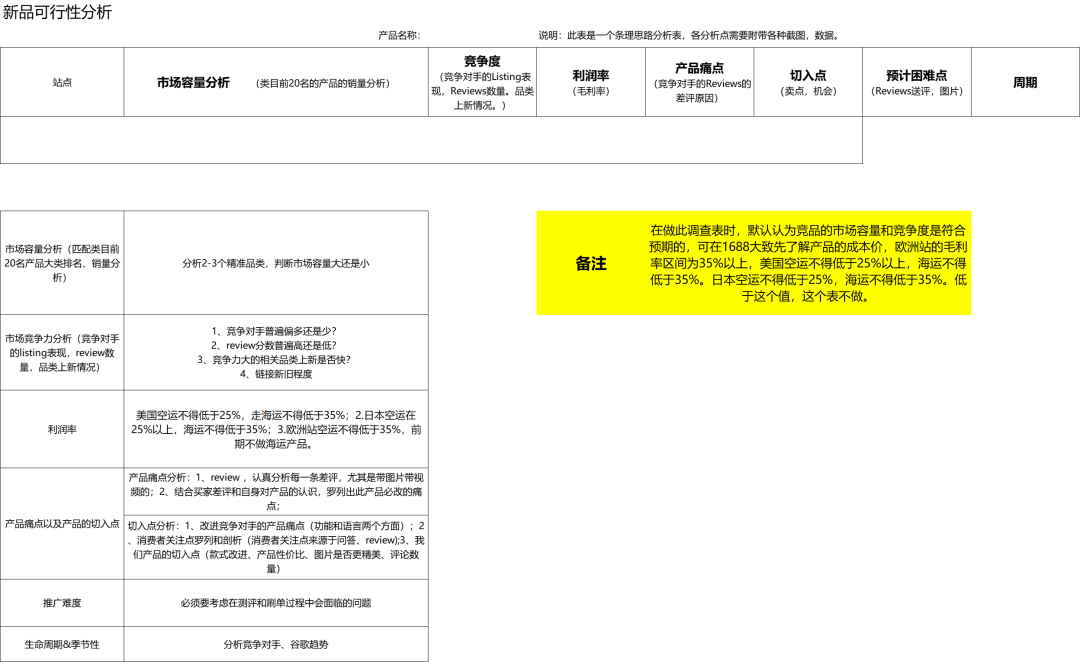The width and height of the screenshot is (1080, 662).
Task: Select the 产品痛点 header cell
Action: (699, 82)
